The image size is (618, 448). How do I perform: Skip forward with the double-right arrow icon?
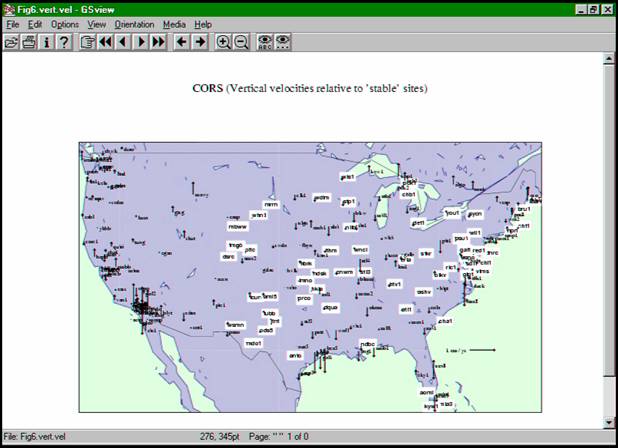coord(158,42)
